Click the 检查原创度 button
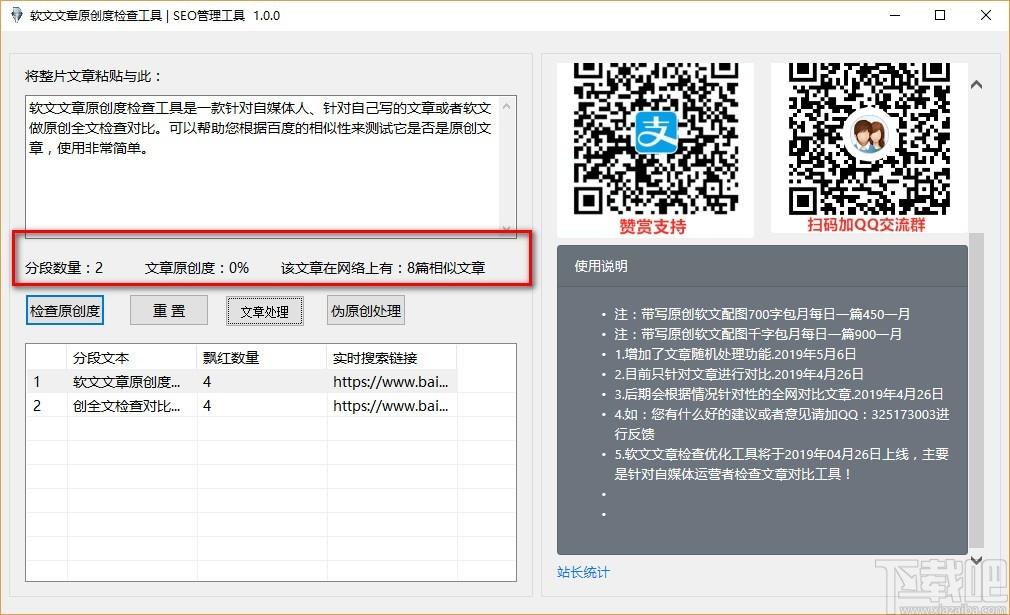 click(x=65, y=311)
